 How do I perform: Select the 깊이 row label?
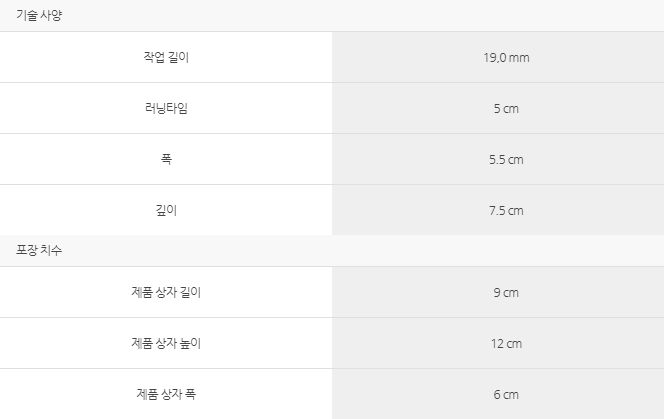coord(166,210)
